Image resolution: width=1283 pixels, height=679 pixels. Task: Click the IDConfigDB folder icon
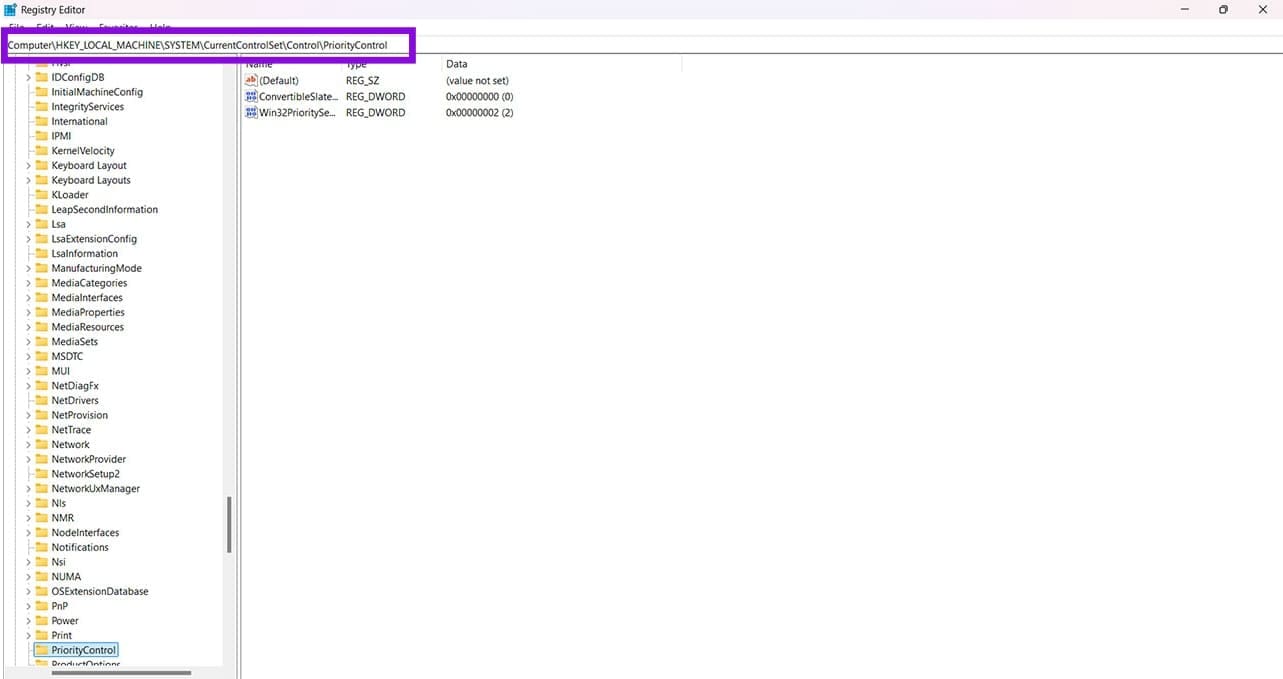click(42, 77)
